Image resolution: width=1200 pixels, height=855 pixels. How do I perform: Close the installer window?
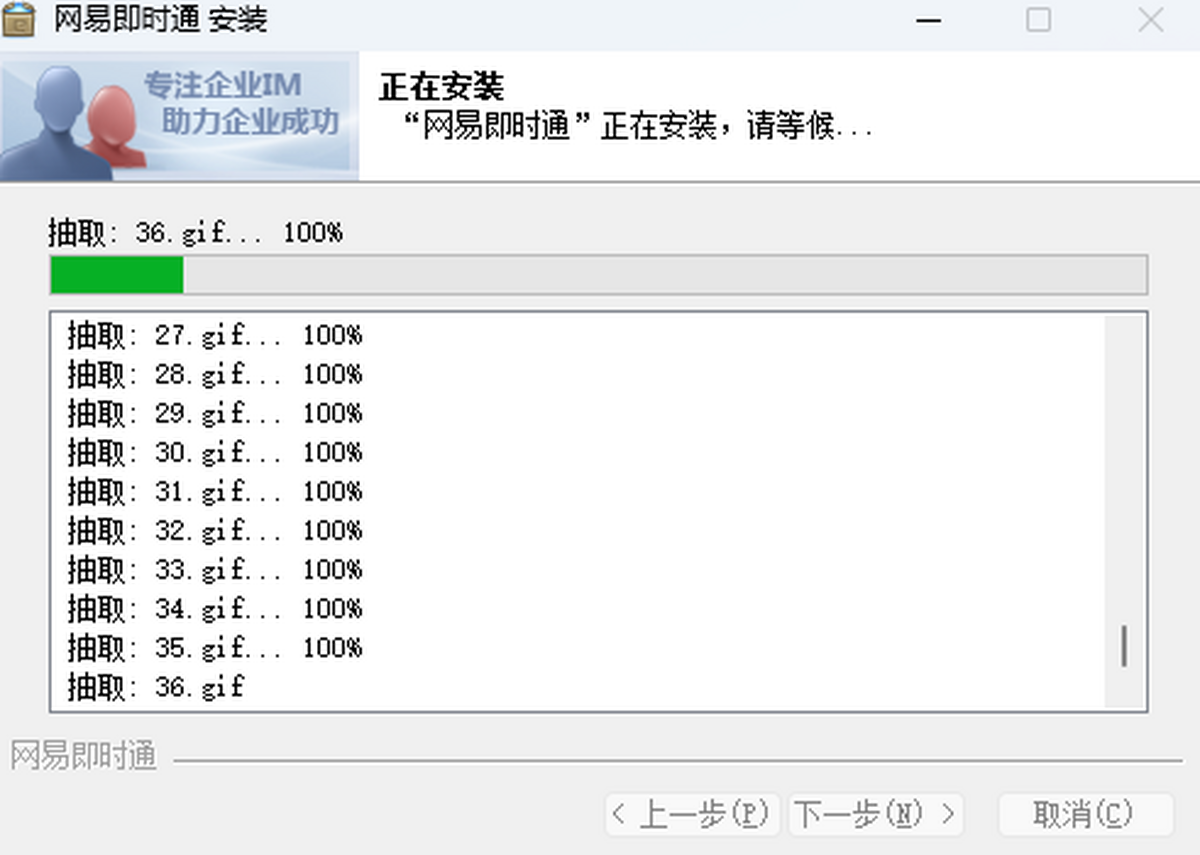(1151, 20)
